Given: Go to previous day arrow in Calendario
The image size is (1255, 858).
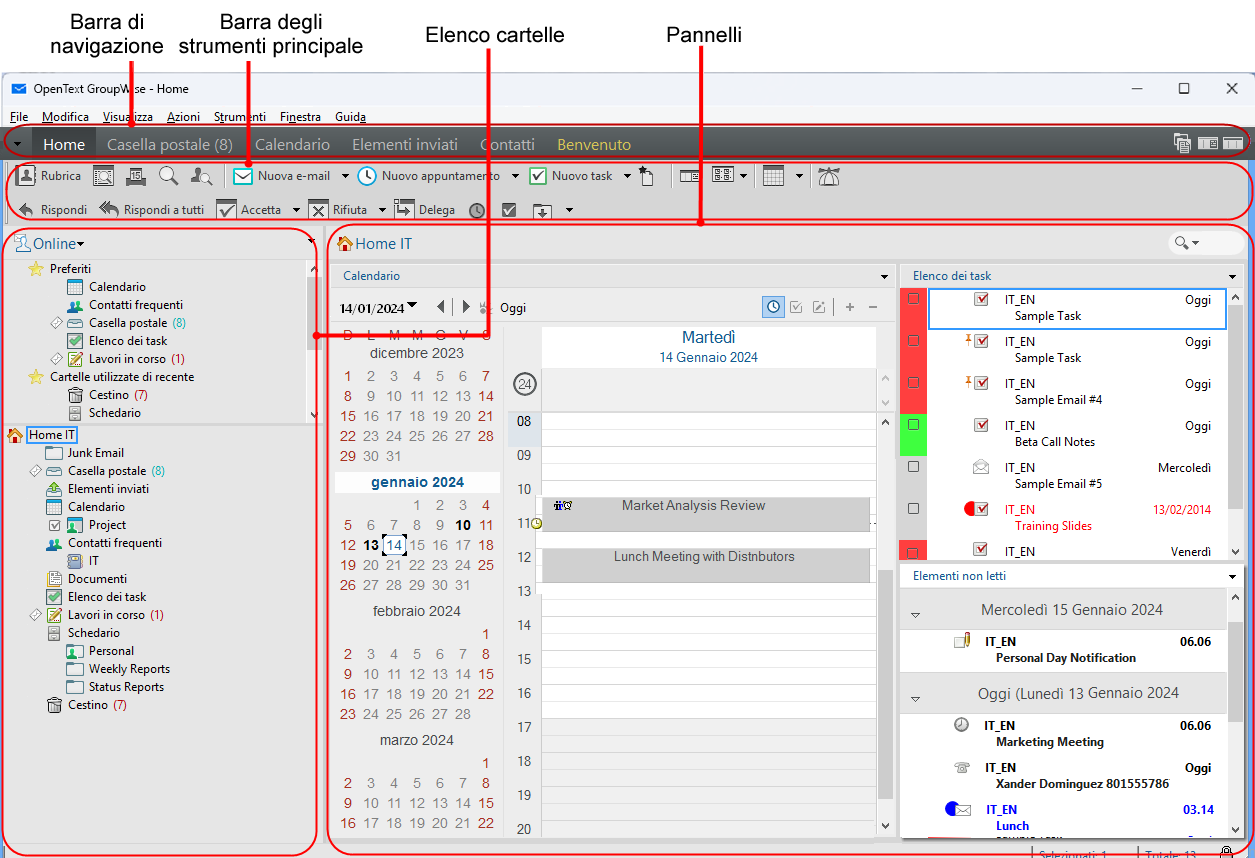Looking at the screenshot, I should pos(441,307).
